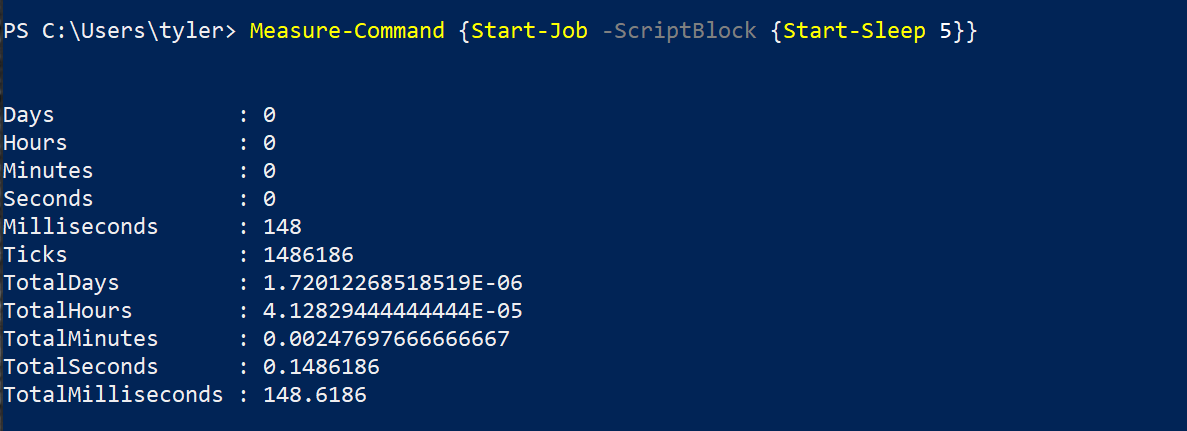This screenshot has height=431, width=1187.
Task: Click the TotalDays value 1.72012268518519E-06
Action: [392, 283]
